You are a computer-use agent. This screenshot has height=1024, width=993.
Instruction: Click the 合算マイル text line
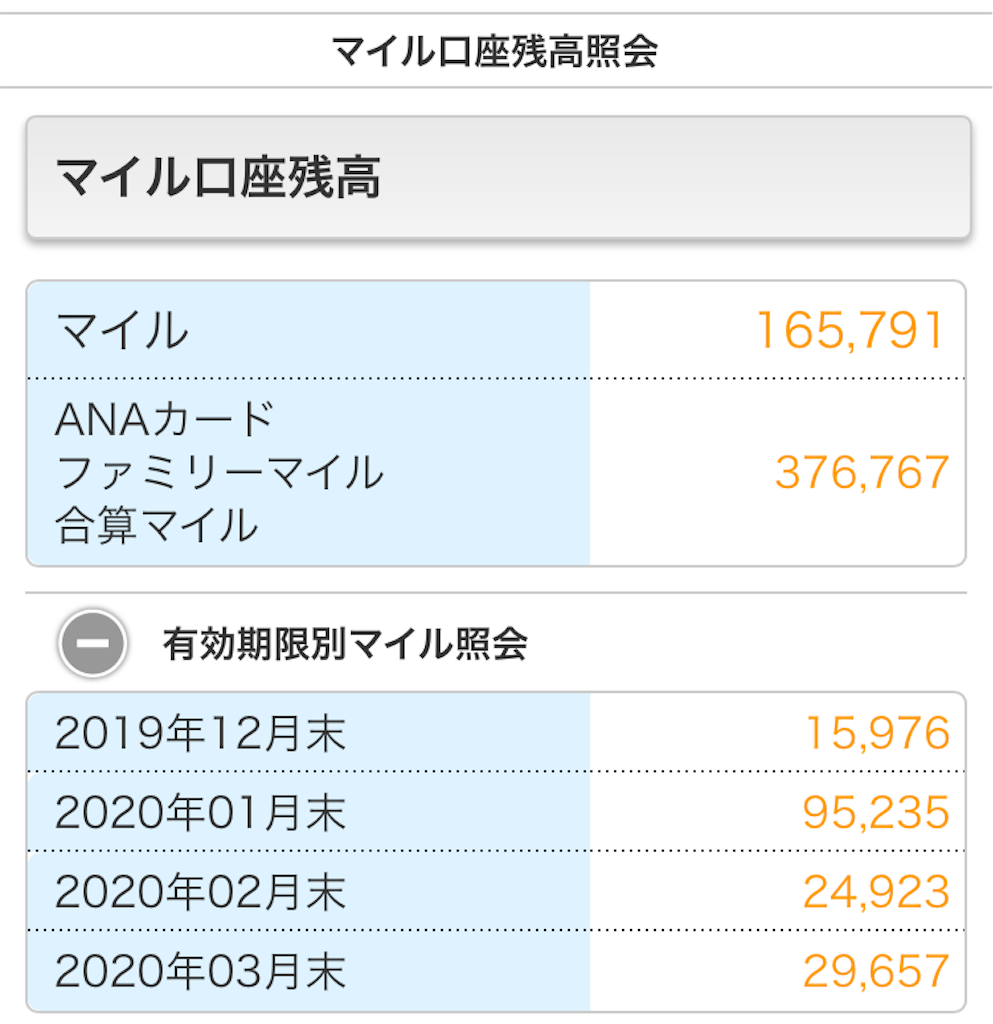coord(157,526)
